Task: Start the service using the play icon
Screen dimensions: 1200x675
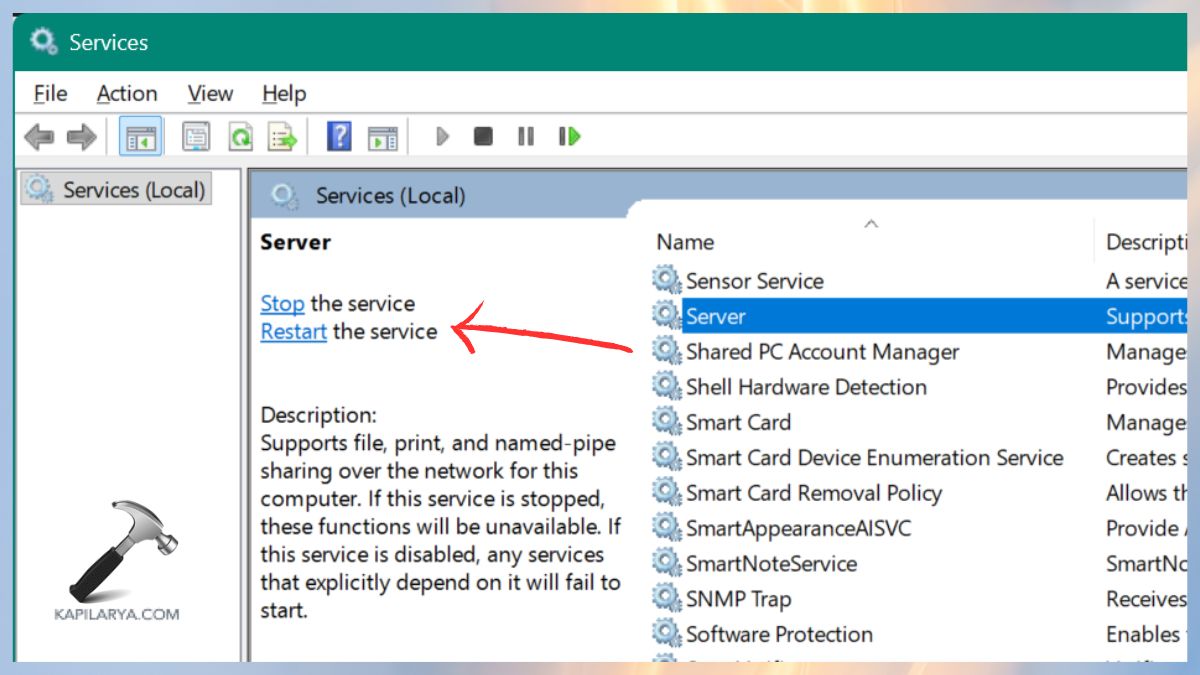Action: 442,136
